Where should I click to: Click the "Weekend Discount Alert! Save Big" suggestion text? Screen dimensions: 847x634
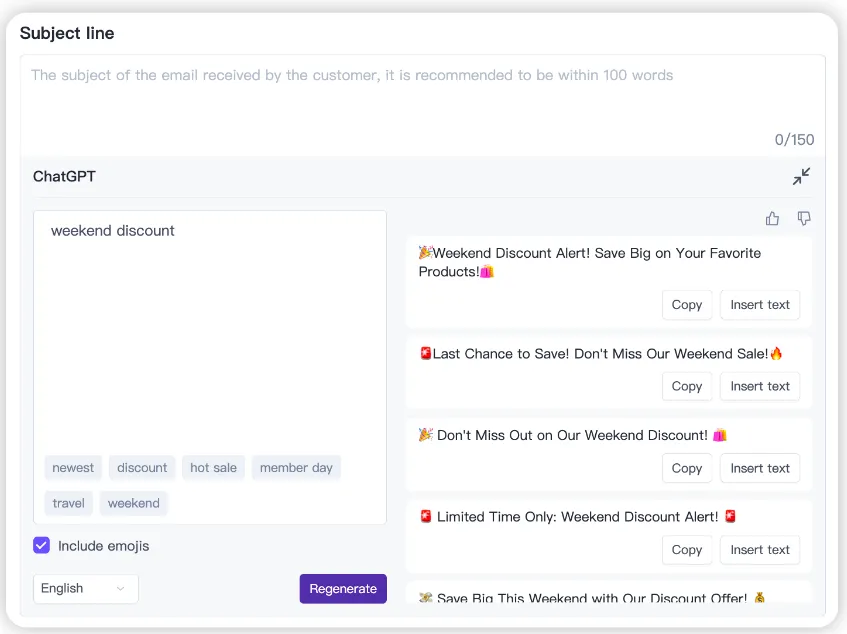point(590,262)
